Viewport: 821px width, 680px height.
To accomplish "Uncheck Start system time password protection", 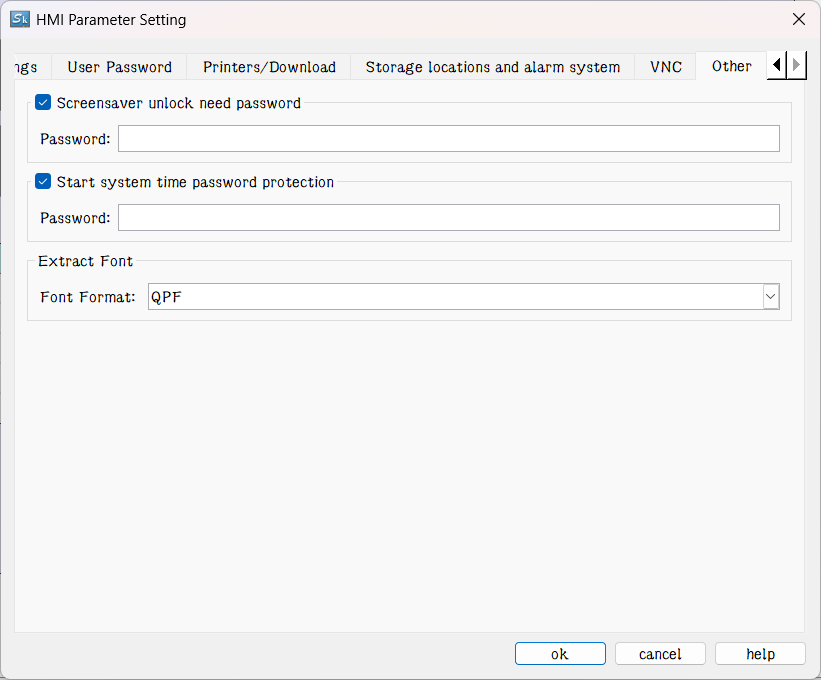I will [x=43, y=182].
